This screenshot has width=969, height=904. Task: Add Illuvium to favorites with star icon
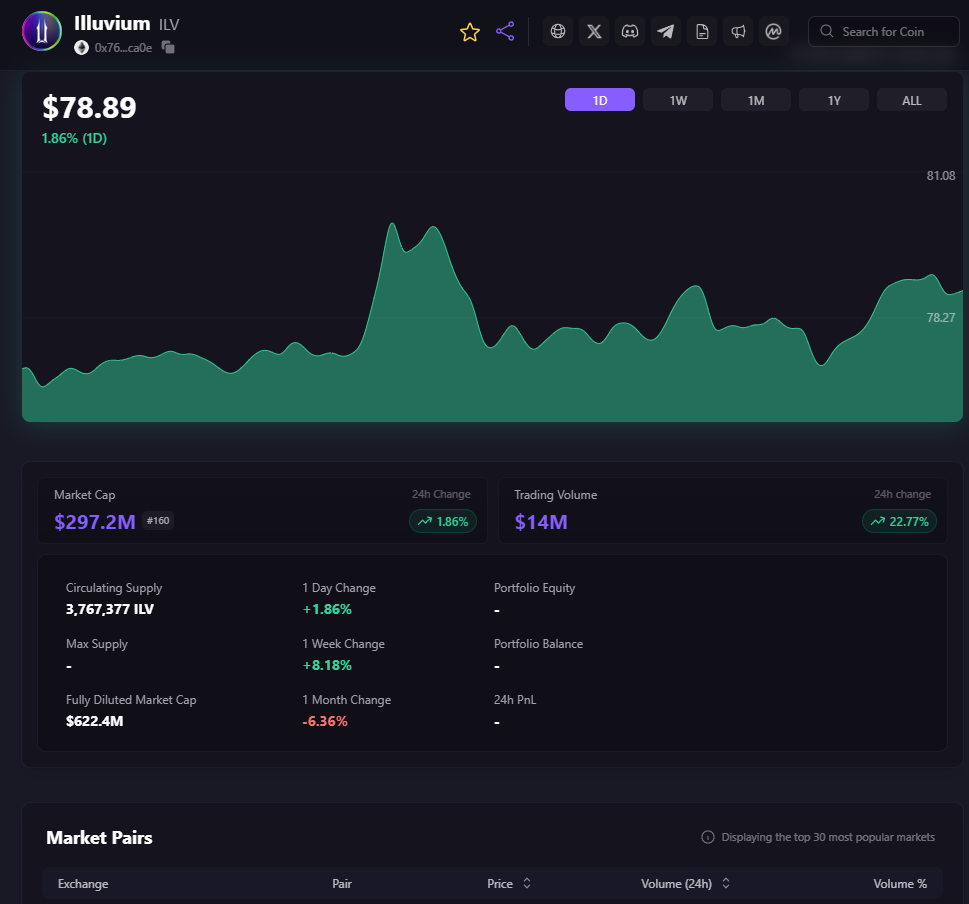point(470,32)
